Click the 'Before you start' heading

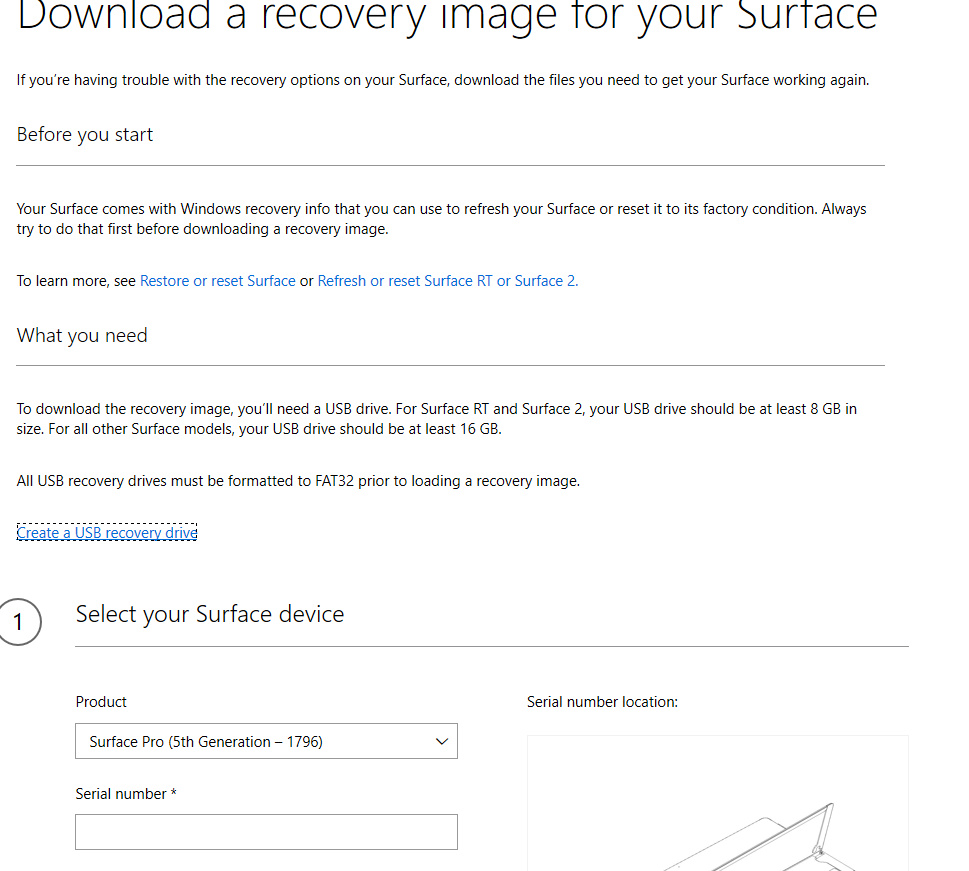point(85,135)
